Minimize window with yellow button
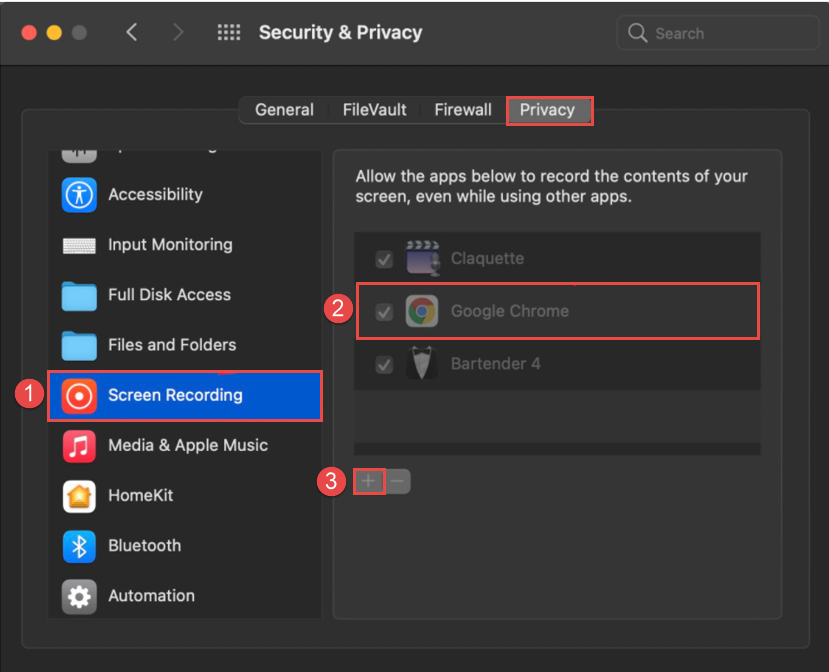This screenshot has height=672, width=829. pos(54,33)
